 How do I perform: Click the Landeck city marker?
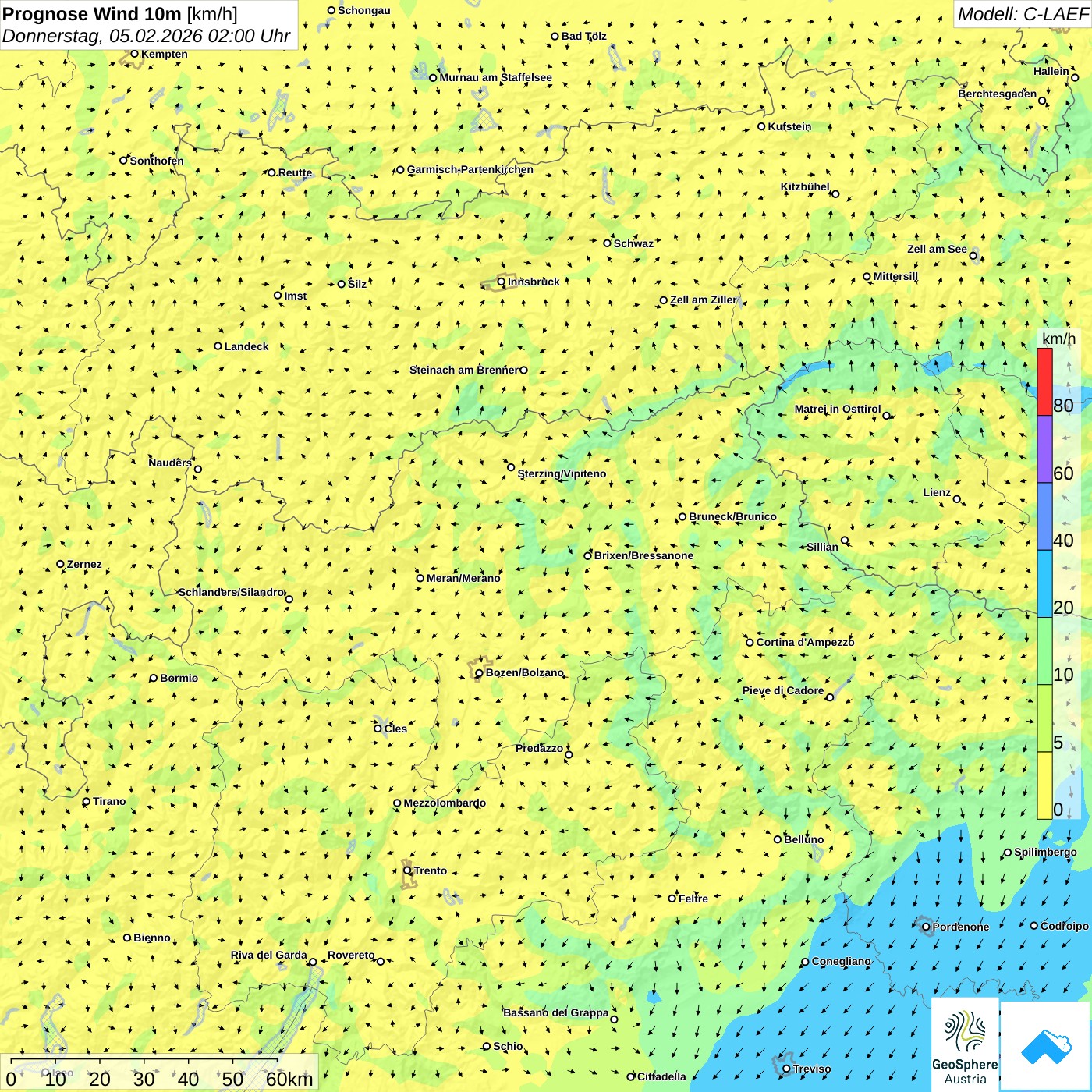pyautogui.click(x=218, y=346)
